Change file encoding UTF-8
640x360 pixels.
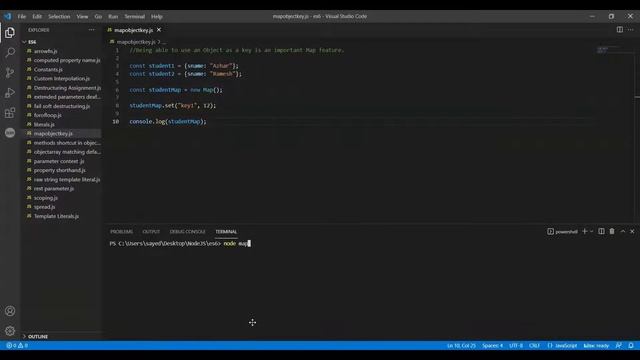point(516,345)
